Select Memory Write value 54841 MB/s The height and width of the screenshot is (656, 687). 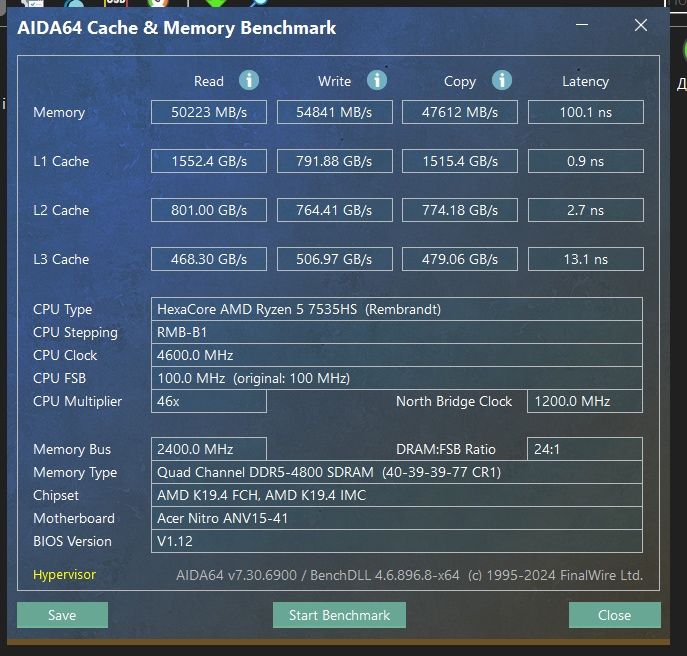coord(335,112)
